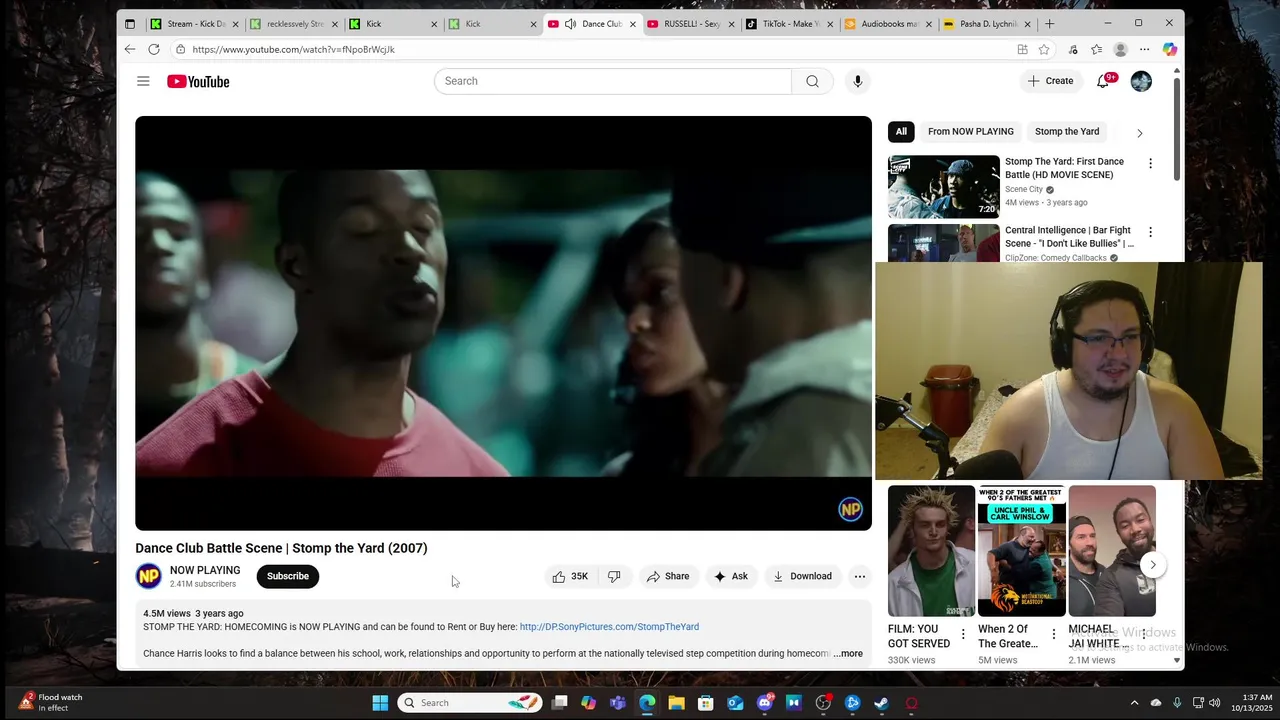
Task: Open browser profile icon in toolbar
Action: [1121, 49]
